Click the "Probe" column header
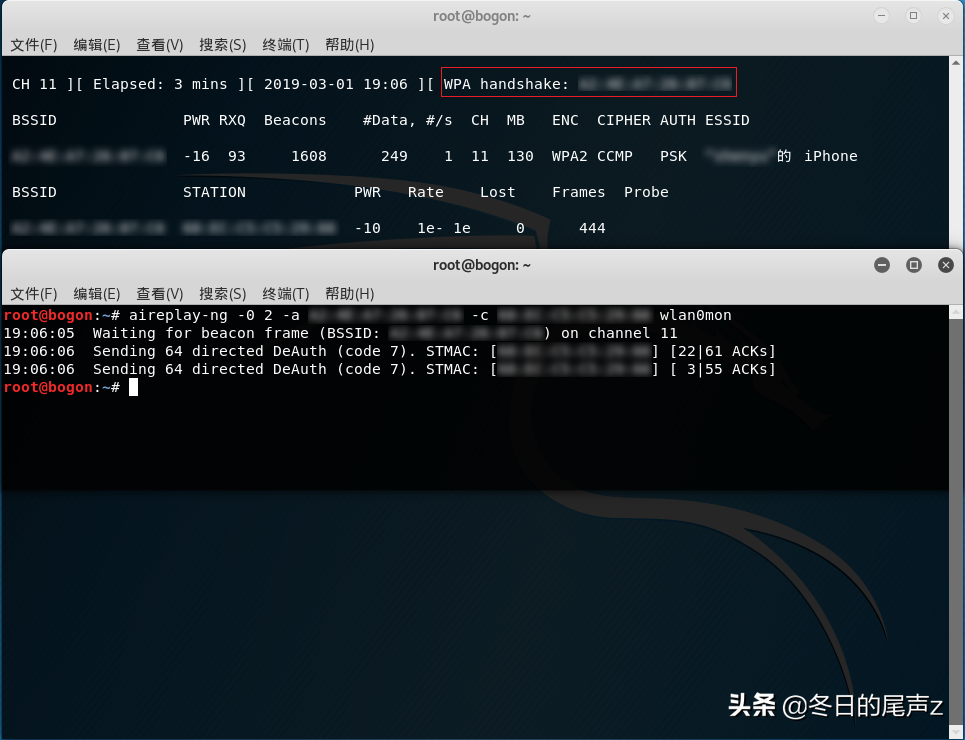This screenshot has width=965, height=740. (646, 192)
